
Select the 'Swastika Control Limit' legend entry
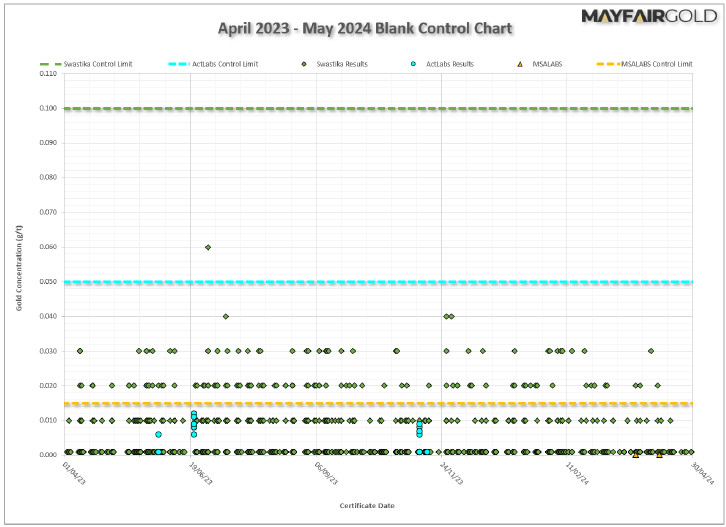coord(86,64)
